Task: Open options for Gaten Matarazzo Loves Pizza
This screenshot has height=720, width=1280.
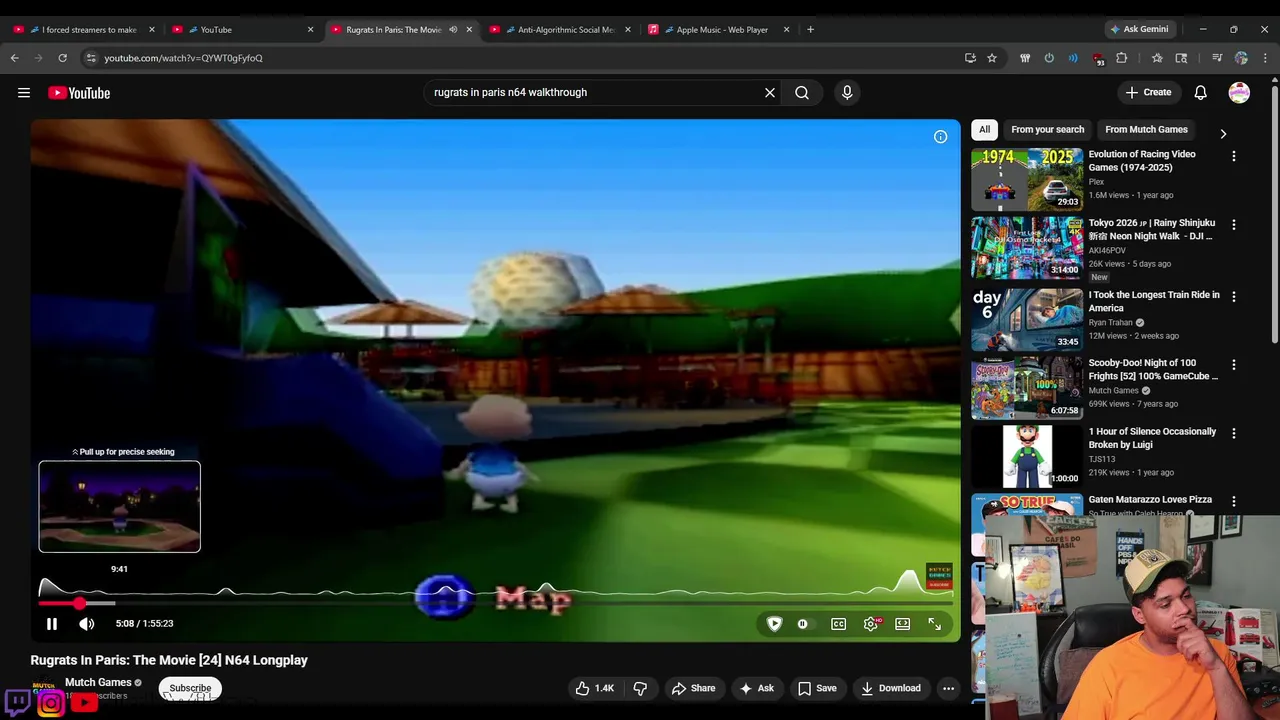Action: tap(1233, 501)
